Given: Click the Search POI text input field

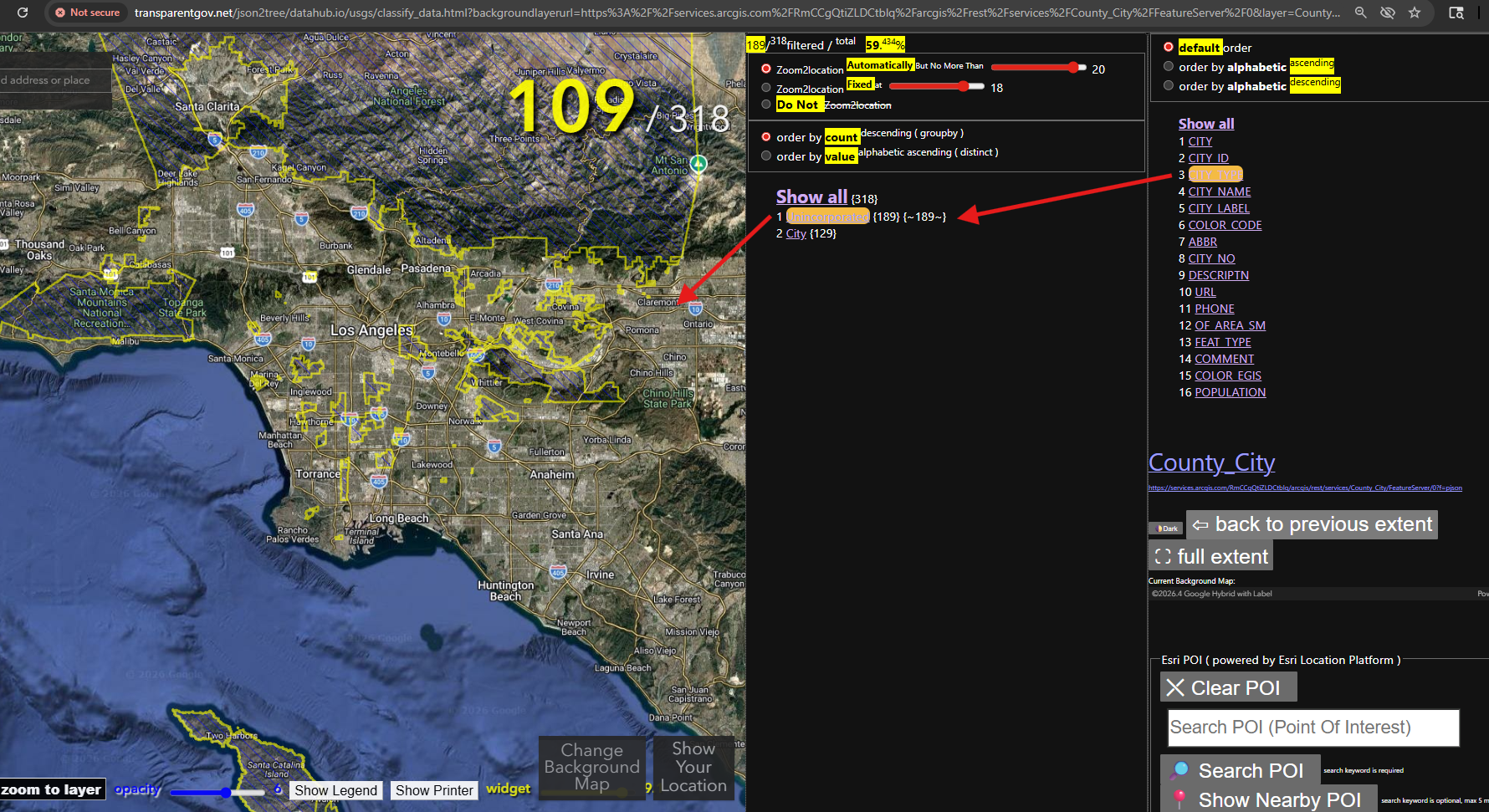Looking at the screenshot, I should click(x=1313, y=728).
